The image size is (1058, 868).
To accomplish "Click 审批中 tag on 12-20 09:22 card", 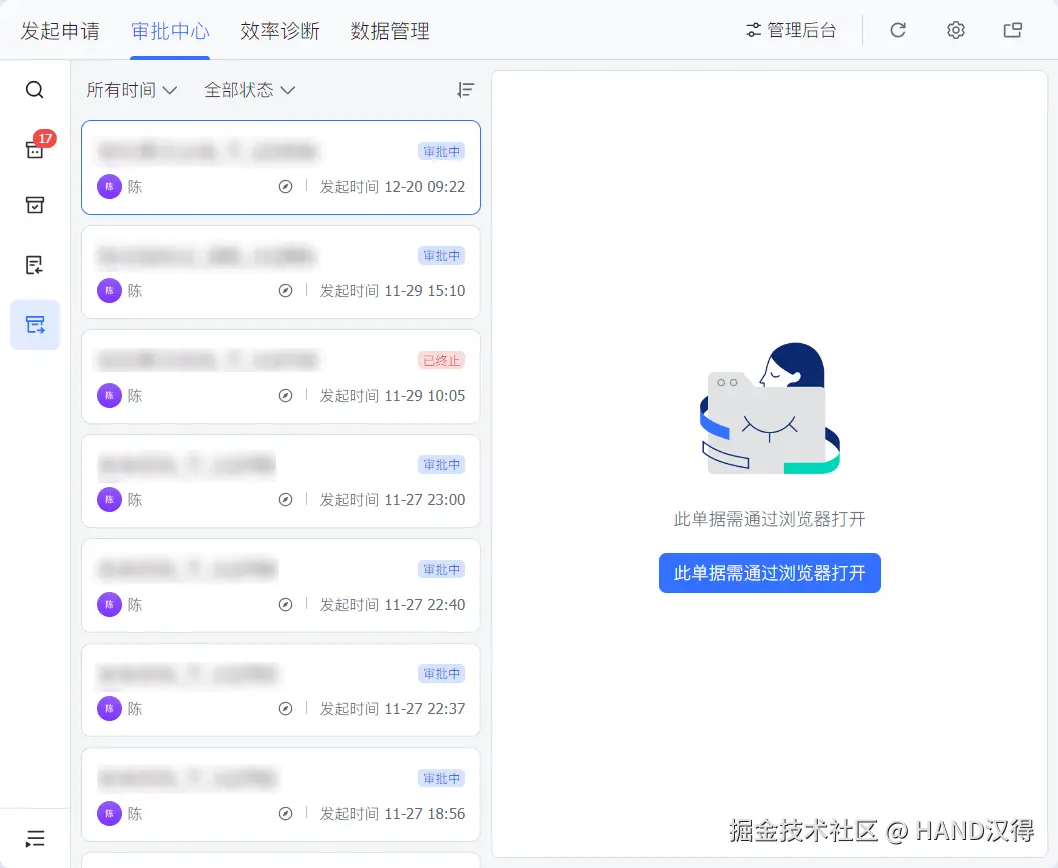I will 441,152.
